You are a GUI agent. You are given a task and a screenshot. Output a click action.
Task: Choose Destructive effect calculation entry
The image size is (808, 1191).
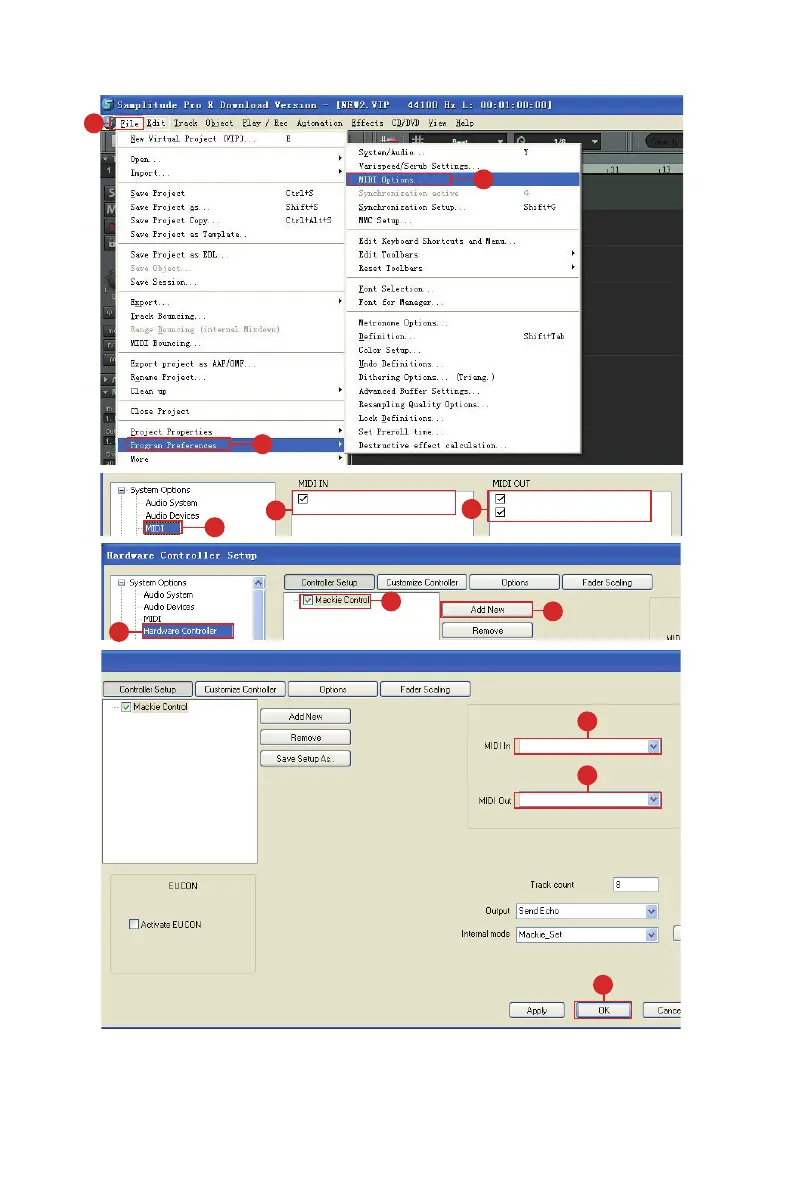[x=462, y=446]
